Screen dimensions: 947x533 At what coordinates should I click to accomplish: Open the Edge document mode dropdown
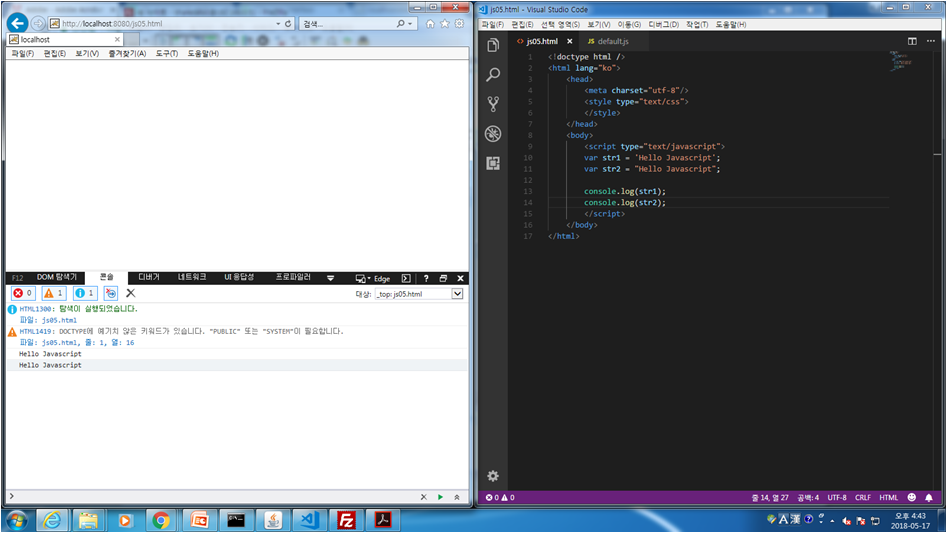pos(373,278)
